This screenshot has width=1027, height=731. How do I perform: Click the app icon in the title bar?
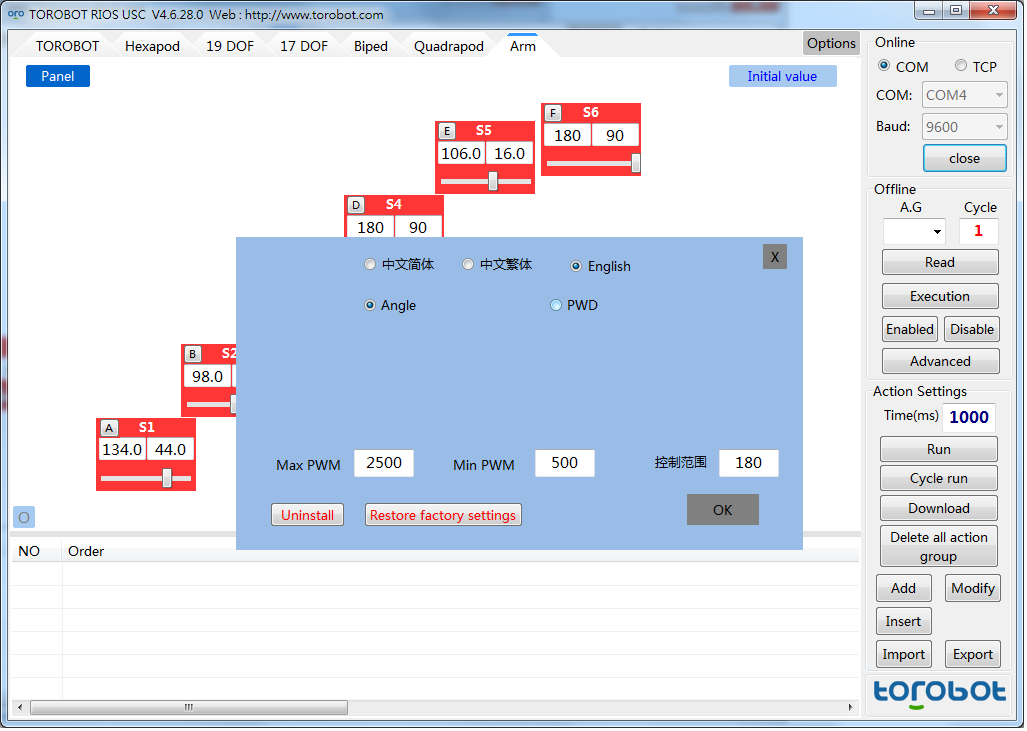15,14
